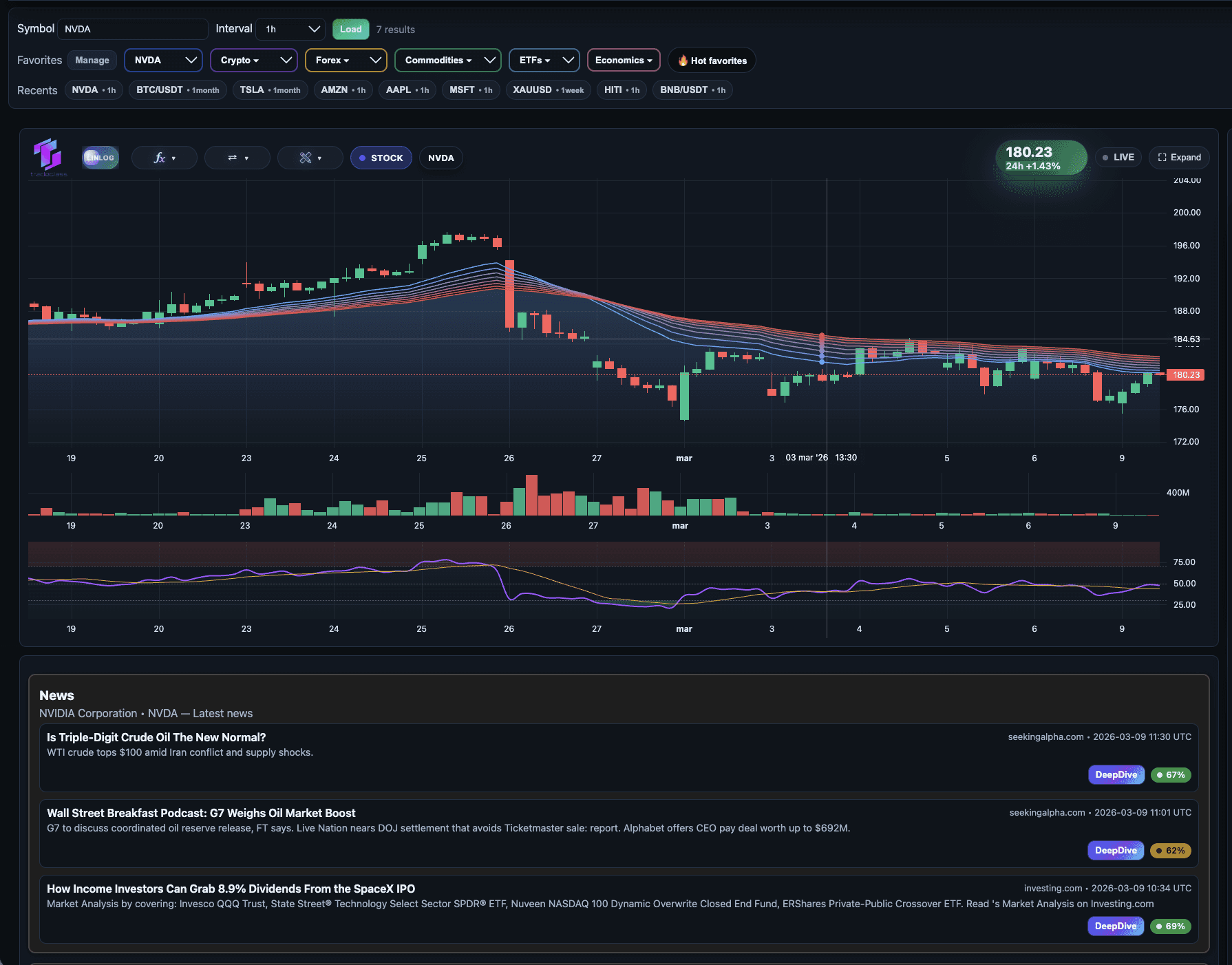Click the 62% sentiment badge
The image size is (1232, 965).
pyautogui.click(x=1171, y=850)
